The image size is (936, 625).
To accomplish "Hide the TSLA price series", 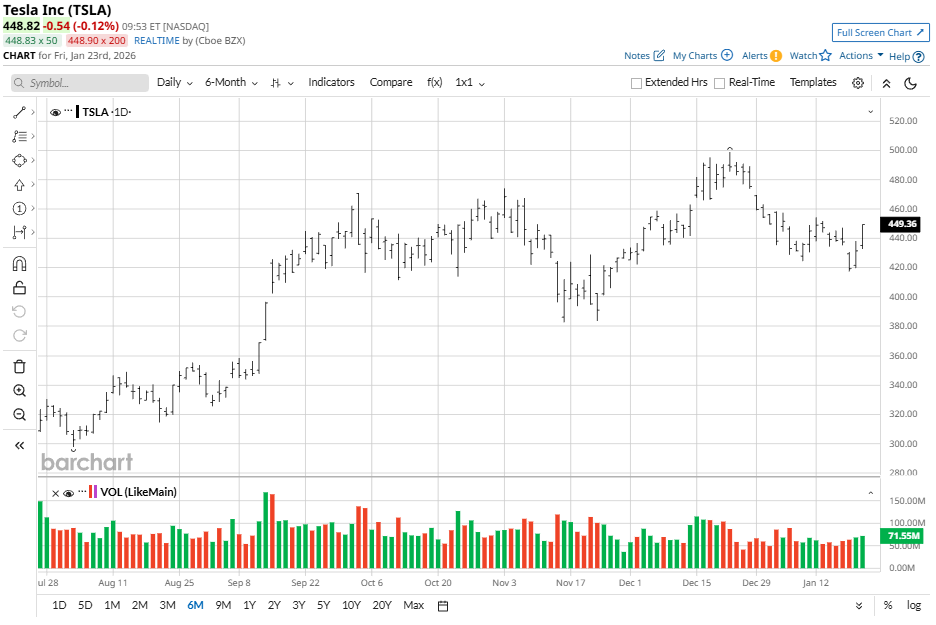I will (x=55, y=112).
